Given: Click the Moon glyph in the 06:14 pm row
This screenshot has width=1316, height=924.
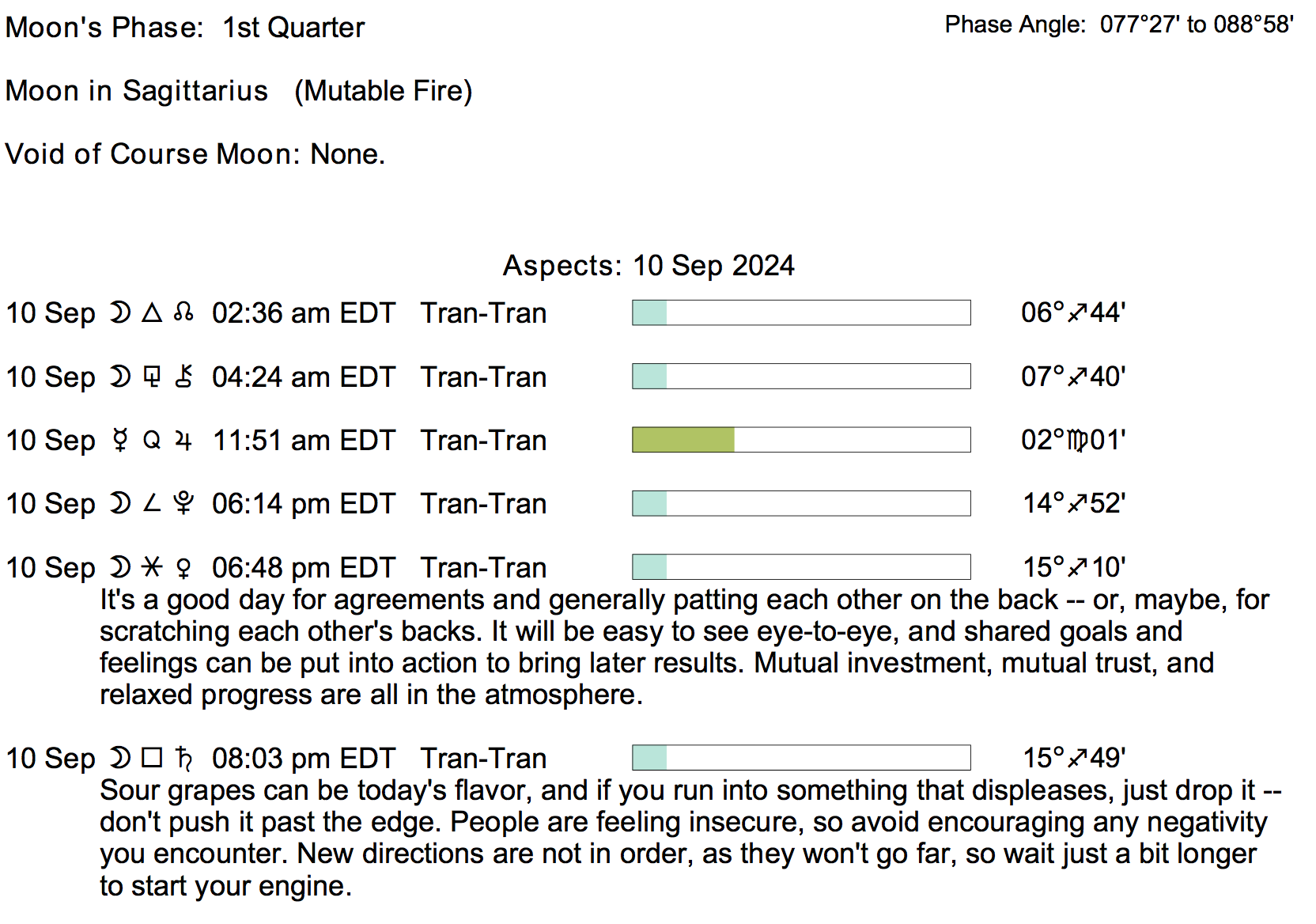Looking at the screenshot, I should click(120, 504).
